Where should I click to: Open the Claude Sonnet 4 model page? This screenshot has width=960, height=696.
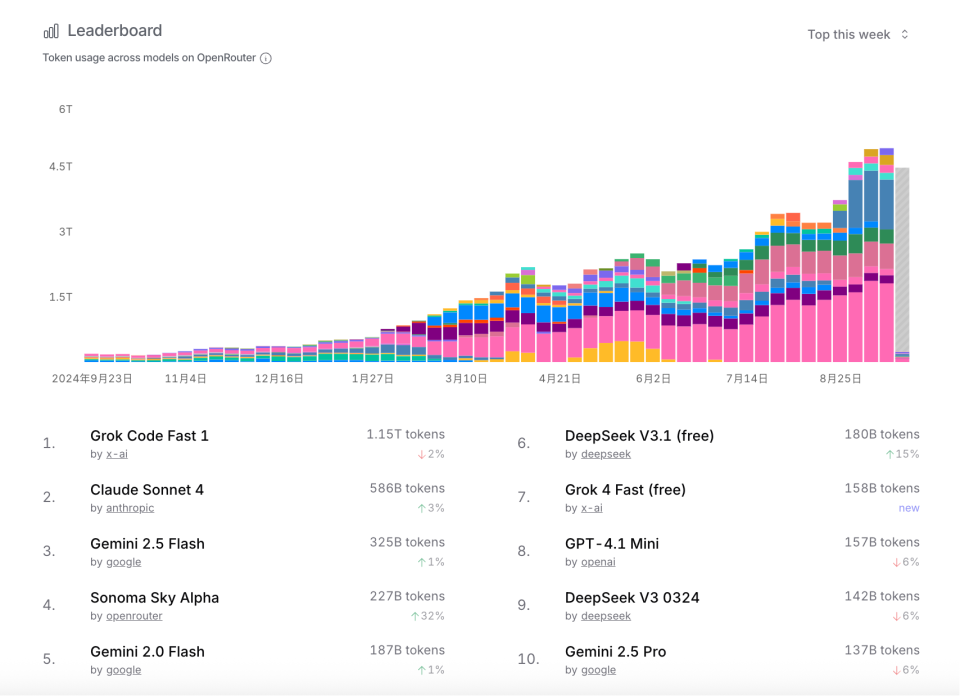point(147,490)
